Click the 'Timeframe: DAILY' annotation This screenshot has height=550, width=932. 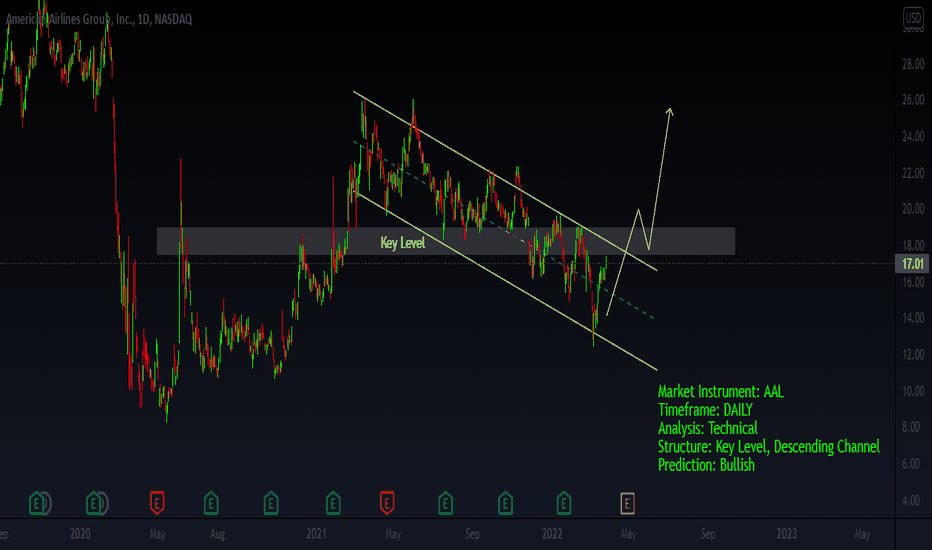[705, 410]
